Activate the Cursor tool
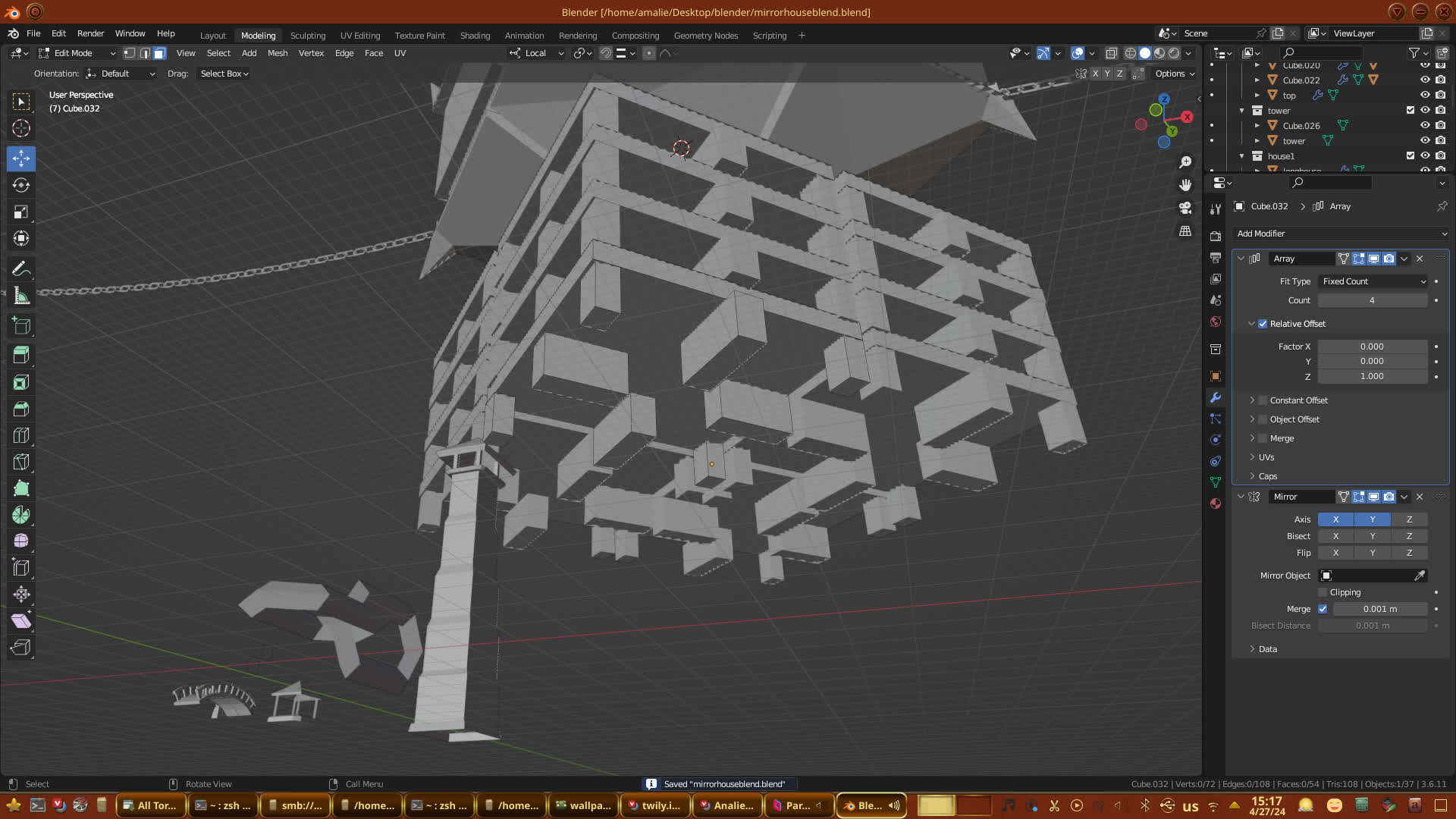 point(21,128)
